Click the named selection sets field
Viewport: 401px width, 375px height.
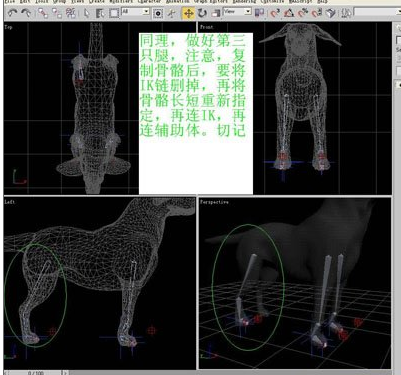click(x=377, y=13)
